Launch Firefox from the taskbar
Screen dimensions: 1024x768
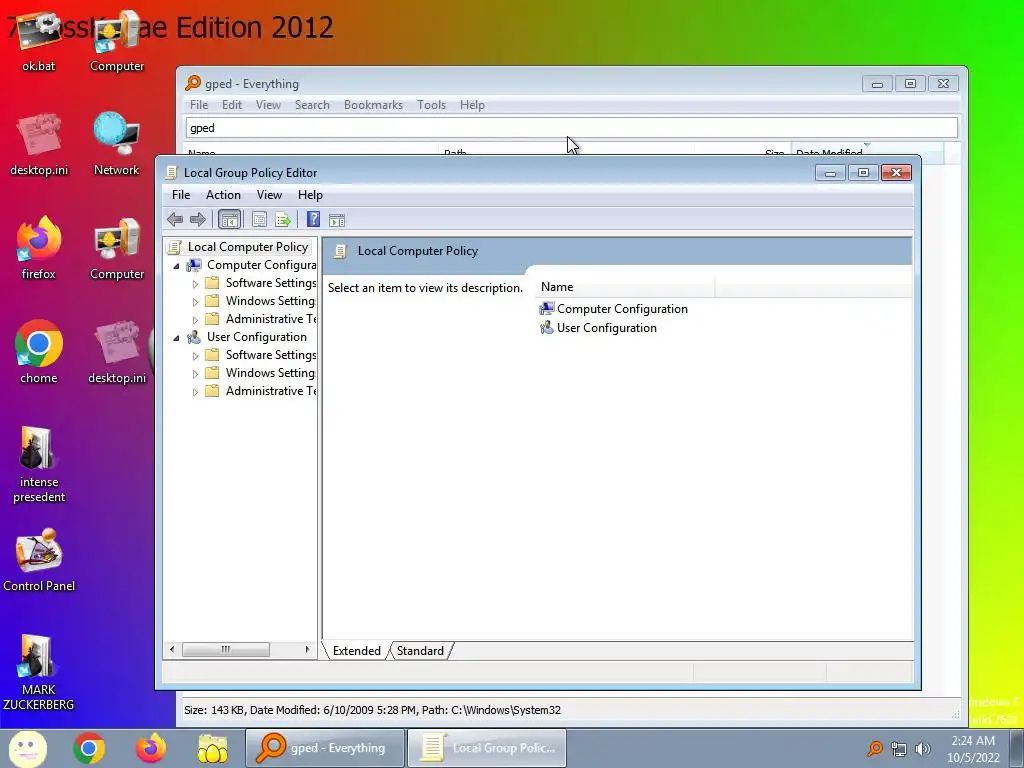pos(151,748)
